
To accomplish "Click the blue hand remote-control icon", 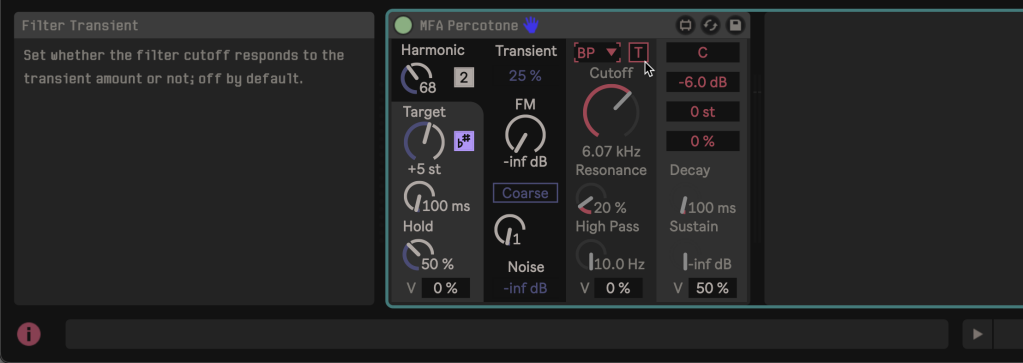I will pyautogui.click(x=532, y=25).
